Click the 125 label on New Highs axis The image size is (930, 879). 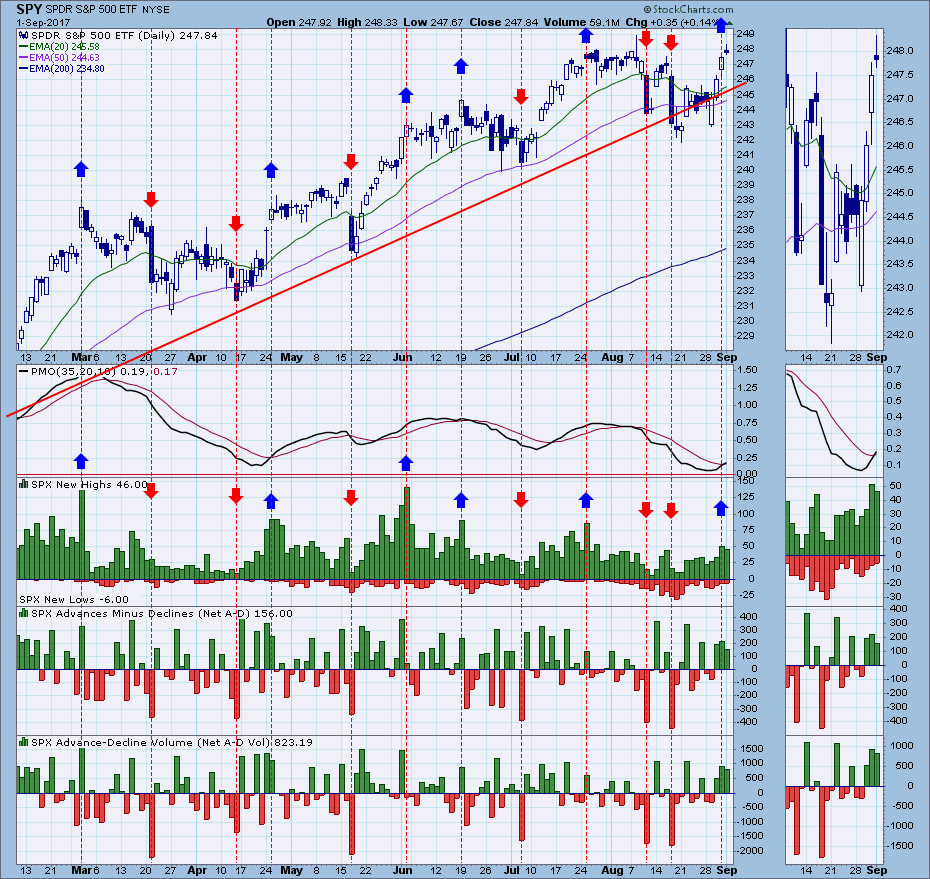tap(746, 497)
